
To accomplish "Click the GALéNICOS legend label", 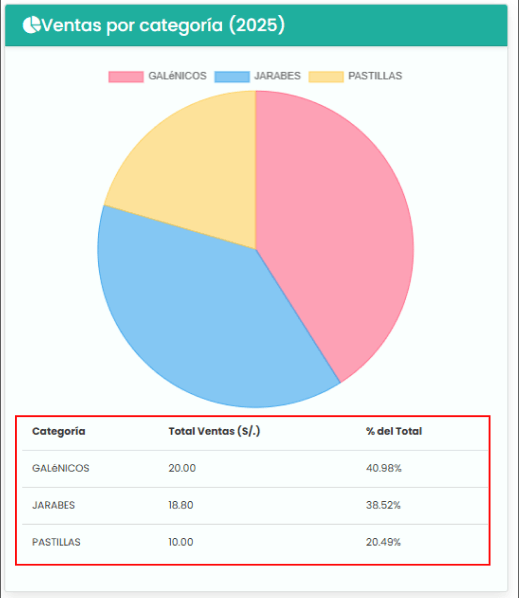I will (x=177, y=76).
